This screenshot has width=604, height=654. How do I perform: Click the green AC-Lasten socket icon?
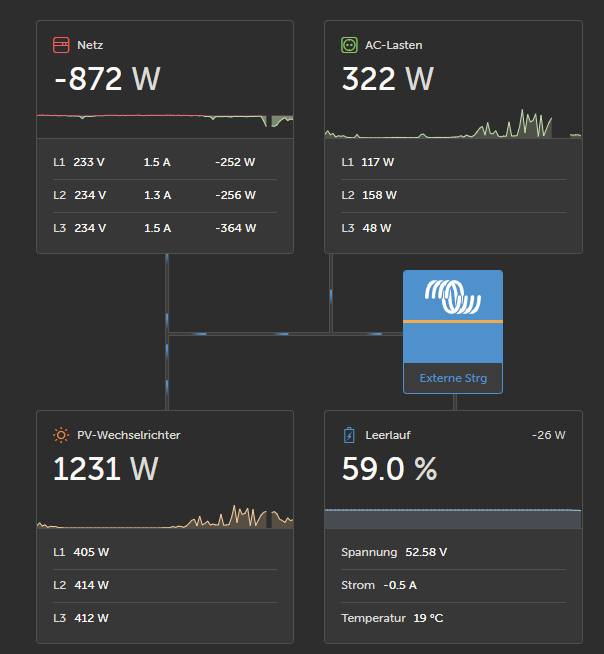(x=349, y=45)
